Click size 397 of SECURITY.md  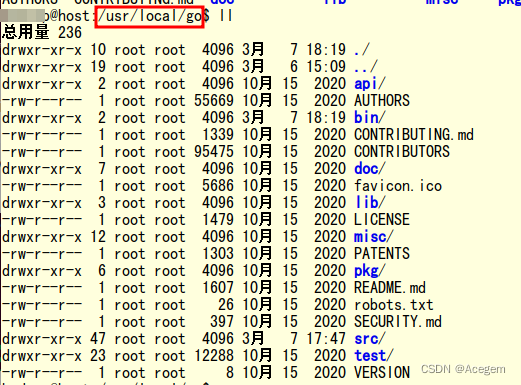(x=222, y=322)
